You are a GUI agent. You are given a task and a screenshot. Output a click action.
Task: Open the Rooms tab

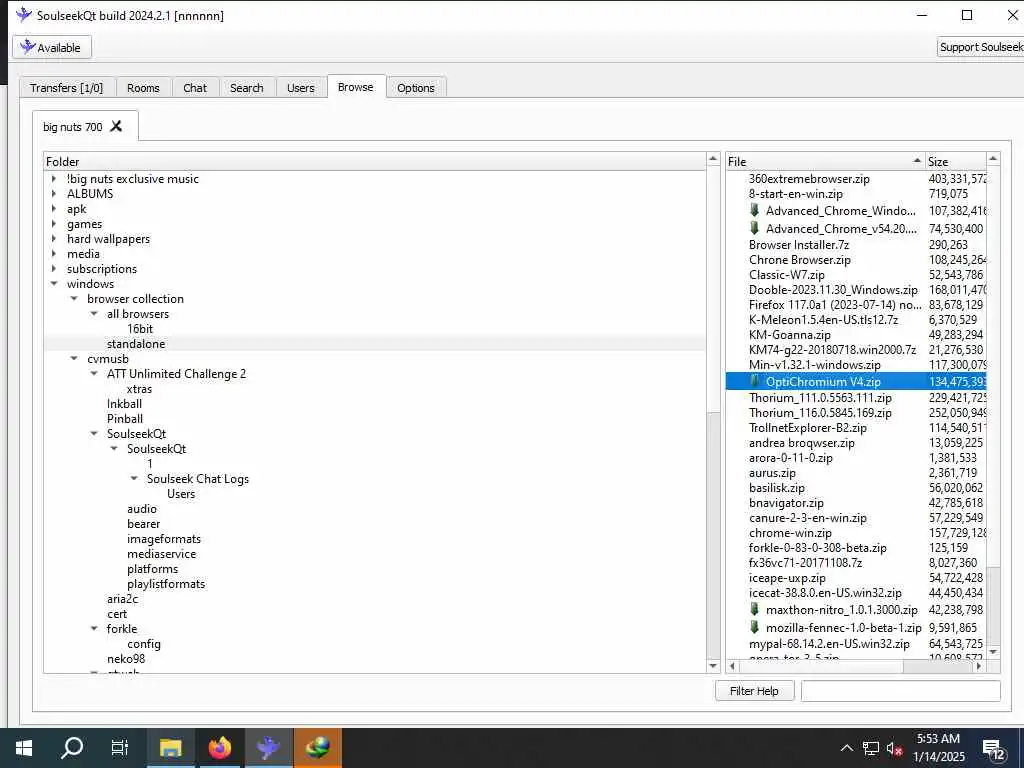143,88
